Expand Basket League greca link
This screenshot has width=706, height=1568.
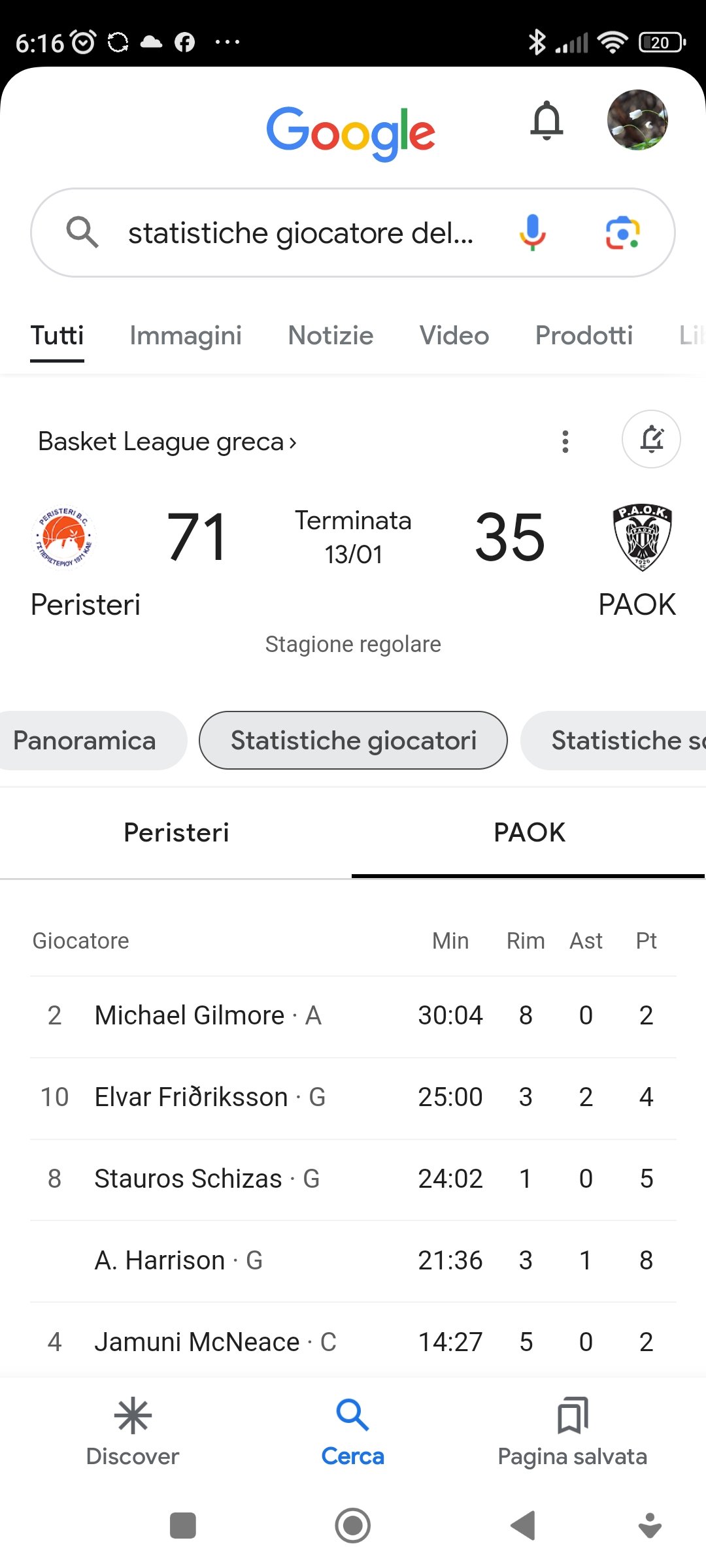[x=167, y=442]
